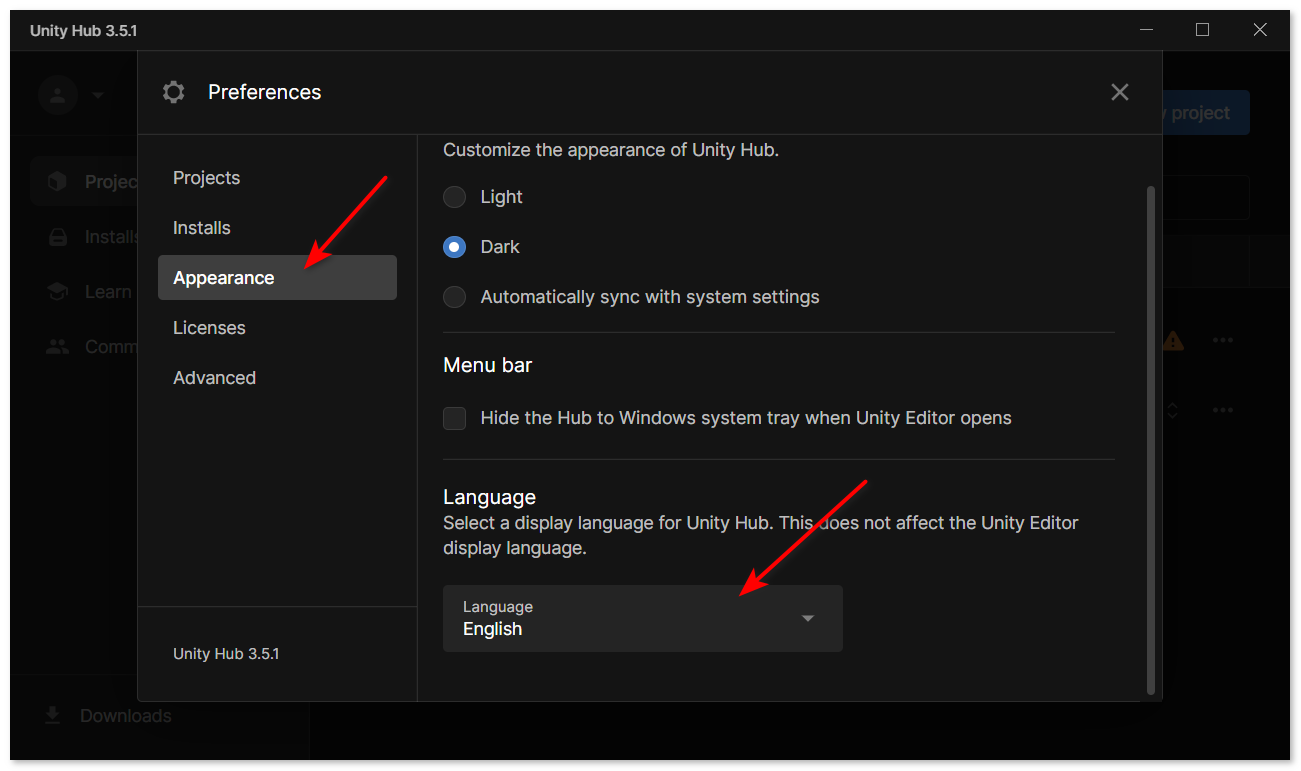Open the Installs preferences section
1301x771 pixels.
click(x=277, y=228)
